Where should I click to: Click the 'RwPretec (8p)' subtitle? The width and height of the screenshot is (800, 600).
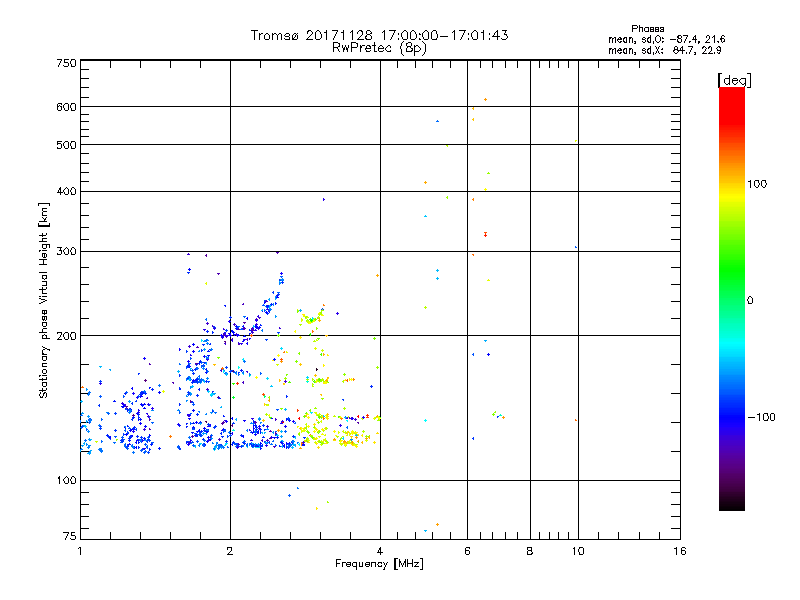(x=379, y=48)
